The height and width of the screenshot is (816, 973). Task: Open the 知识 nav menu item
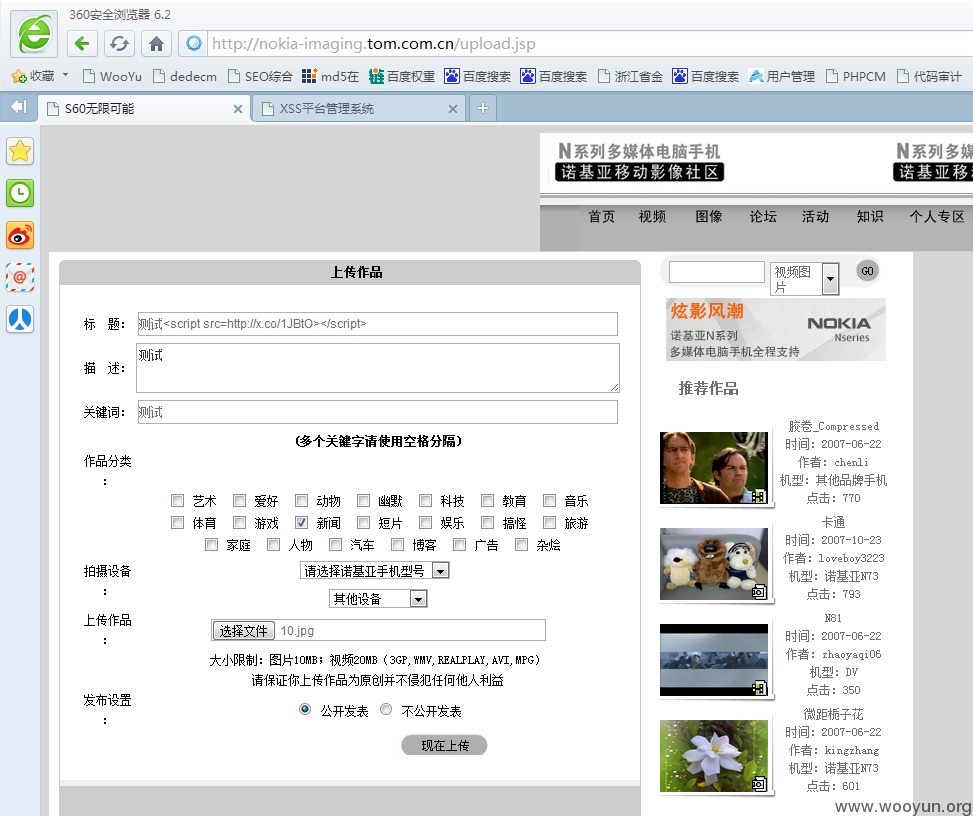click(870, 217)
